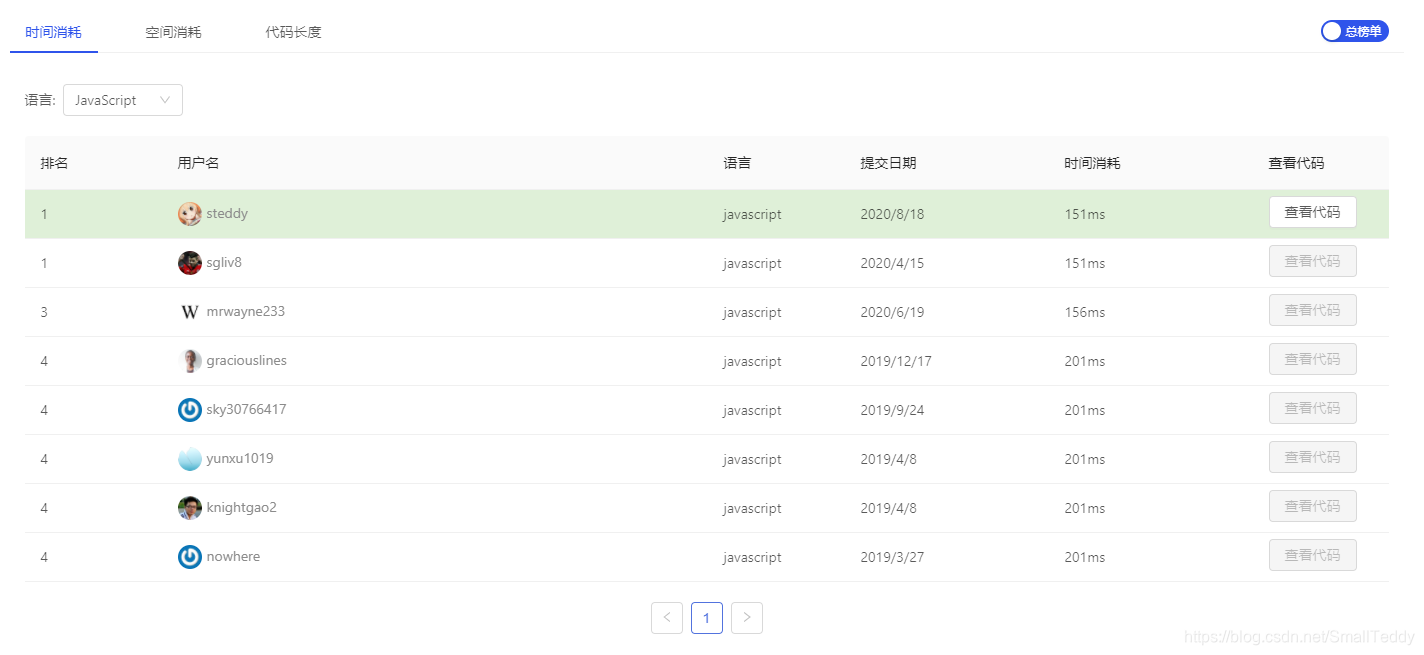Select page 1 in pagination

pos(707,618)
